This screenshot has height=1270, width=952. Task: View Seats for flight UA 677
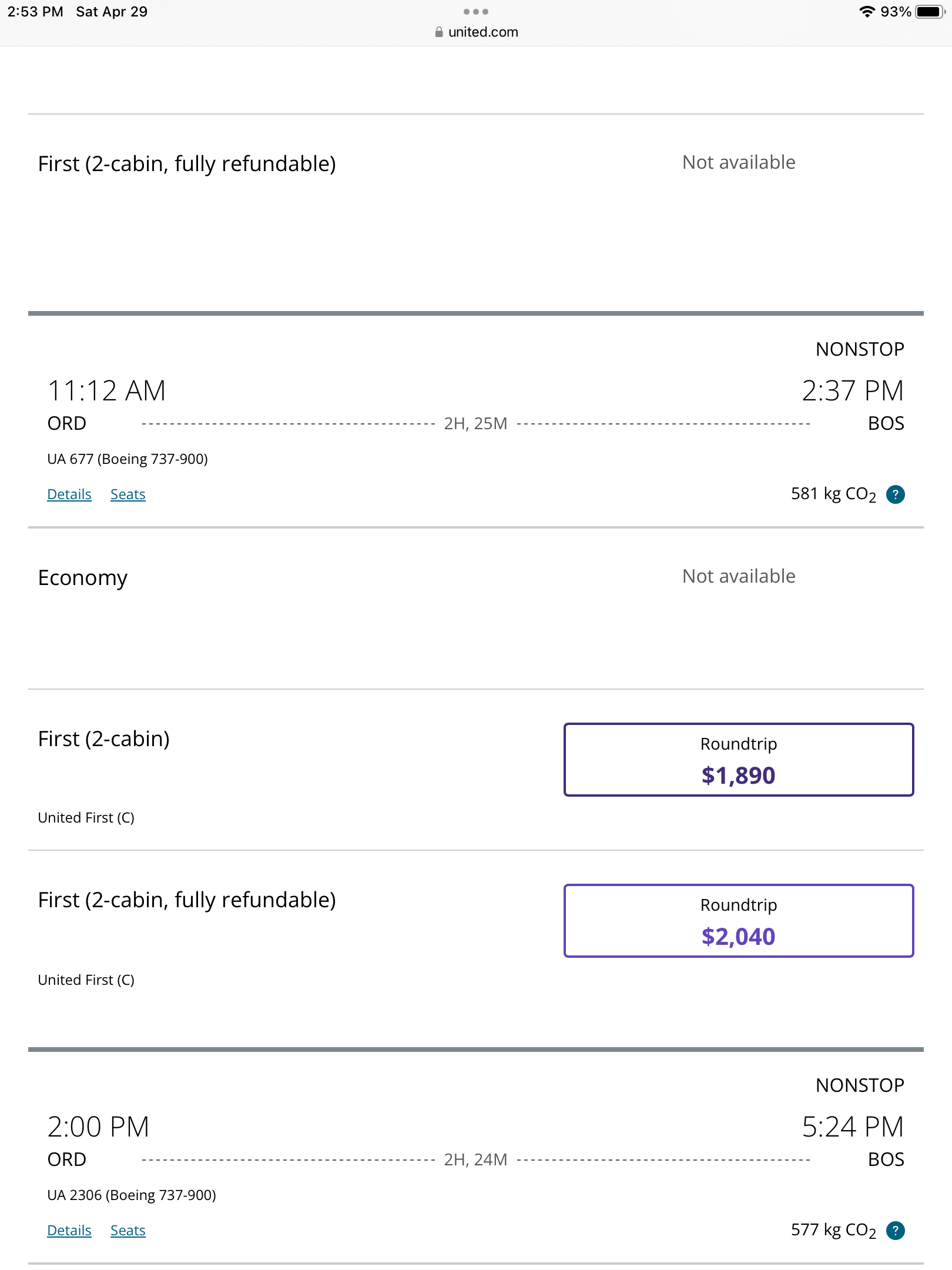click(x=128, y=494)
